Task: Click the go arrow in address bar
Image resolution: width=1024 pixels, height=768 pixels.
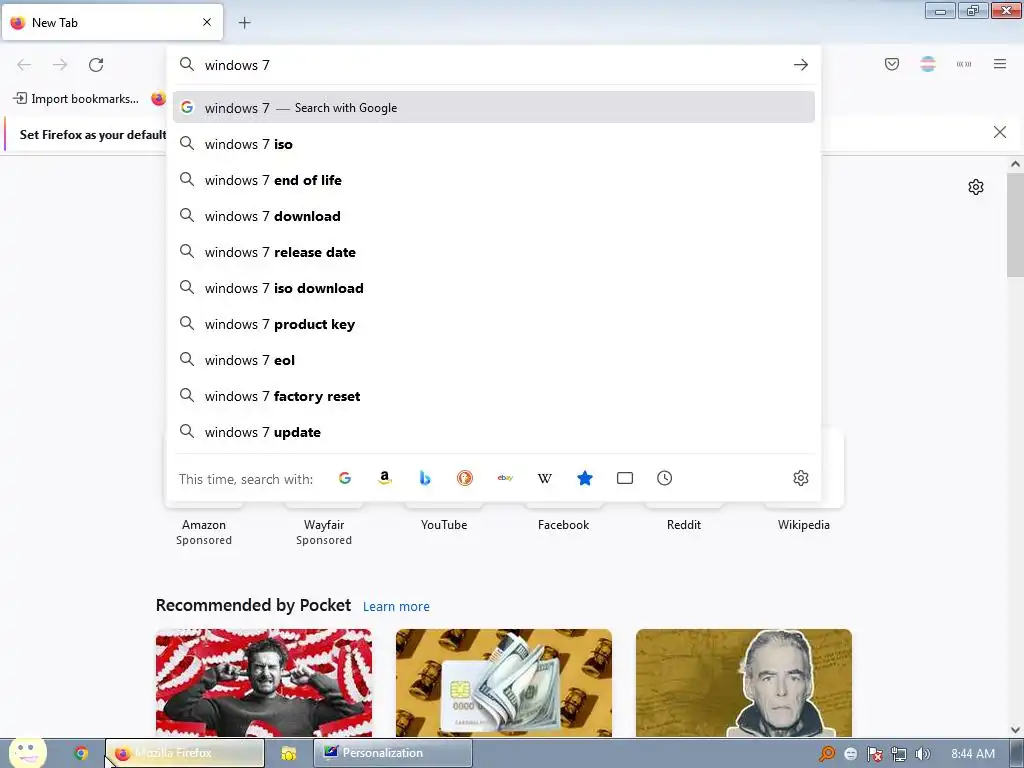Action: tap(801, 65)
